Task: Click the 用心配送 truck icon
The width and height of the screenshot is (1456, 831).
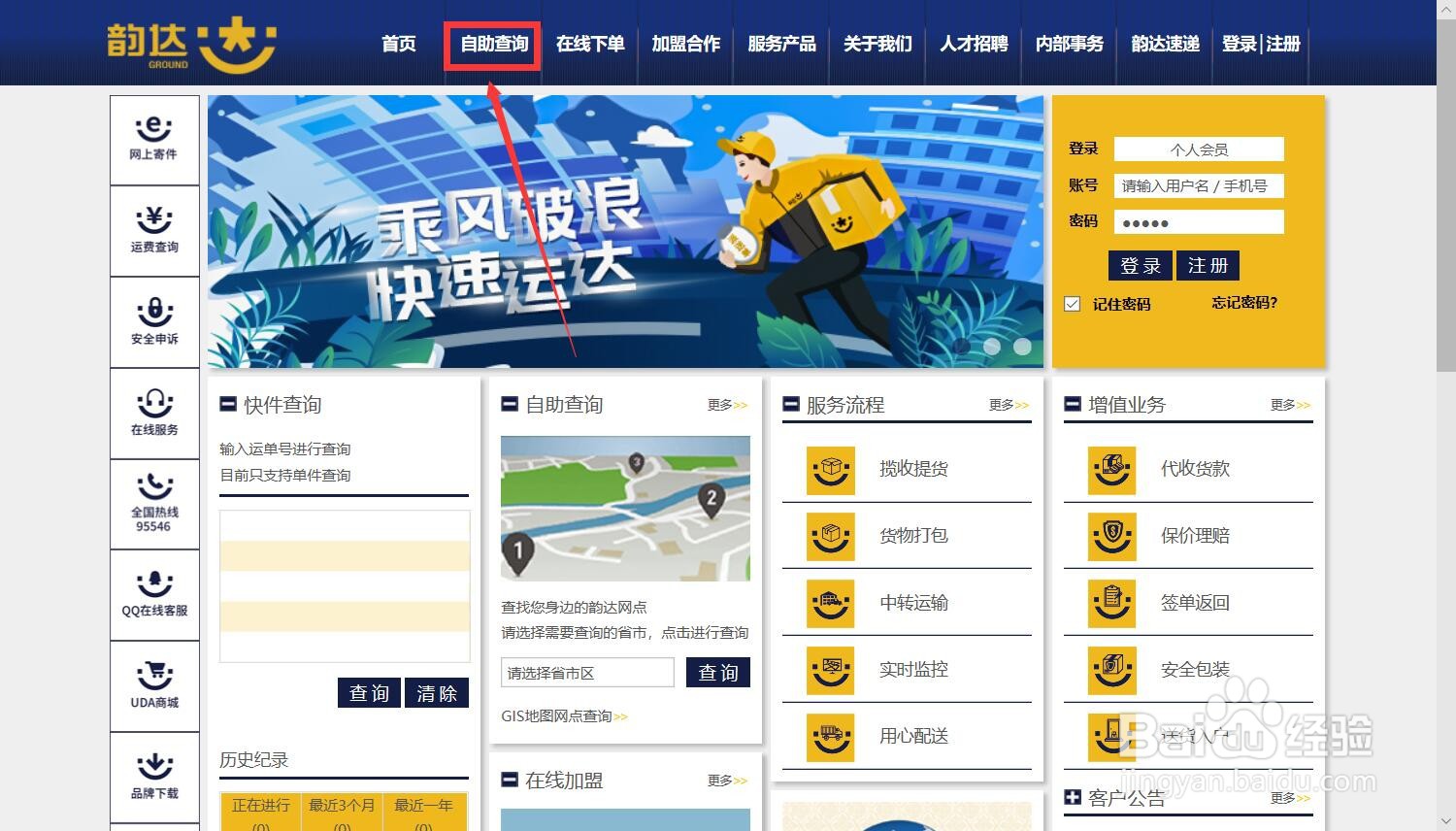Action: 831,738
